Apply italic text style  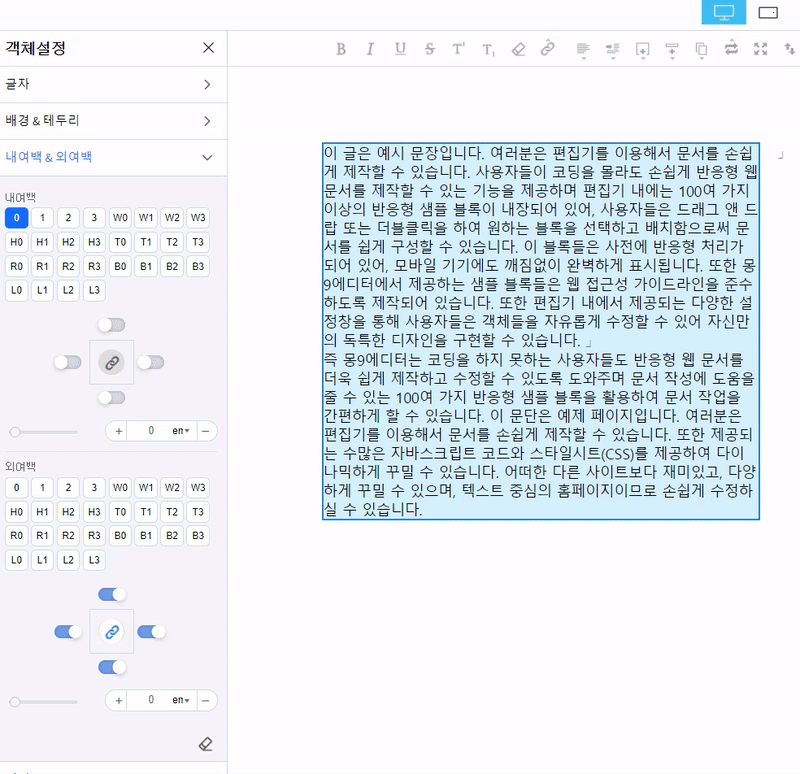pos(370,48)
